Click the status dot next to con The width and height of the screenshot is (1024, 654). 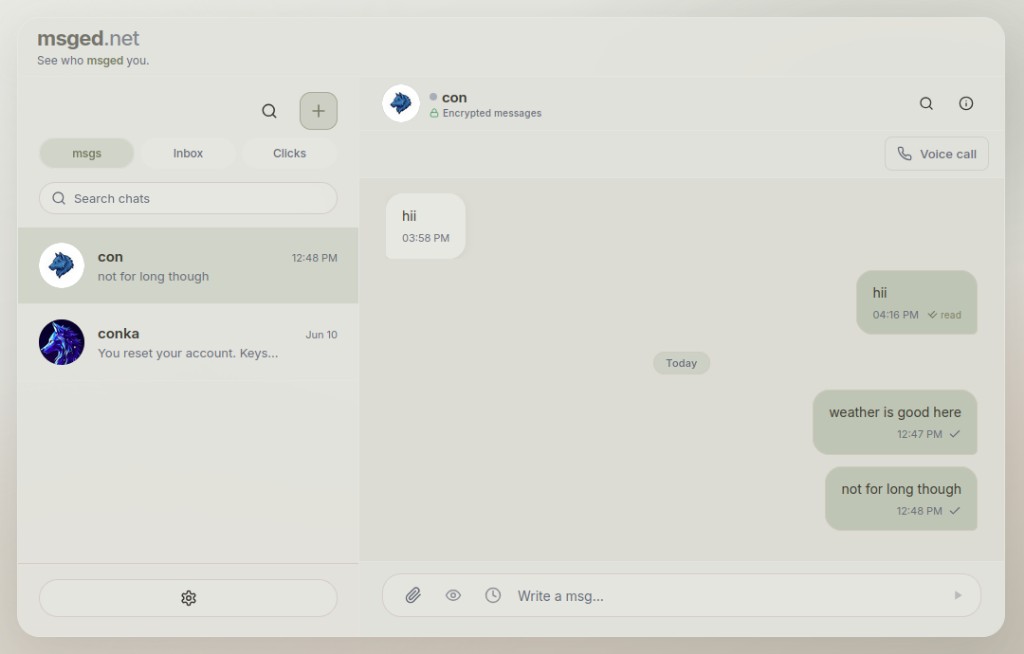tap(433, 97)
